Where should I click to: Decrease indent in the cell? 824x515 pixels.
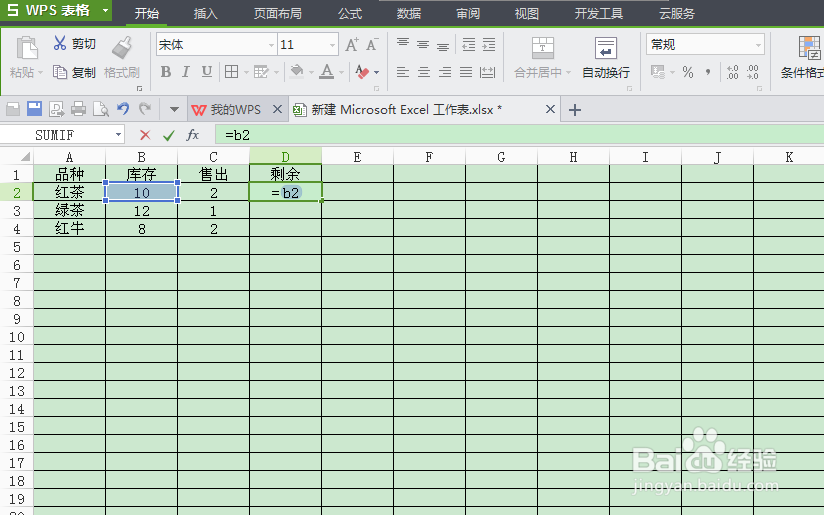click(x=468, y=44)
